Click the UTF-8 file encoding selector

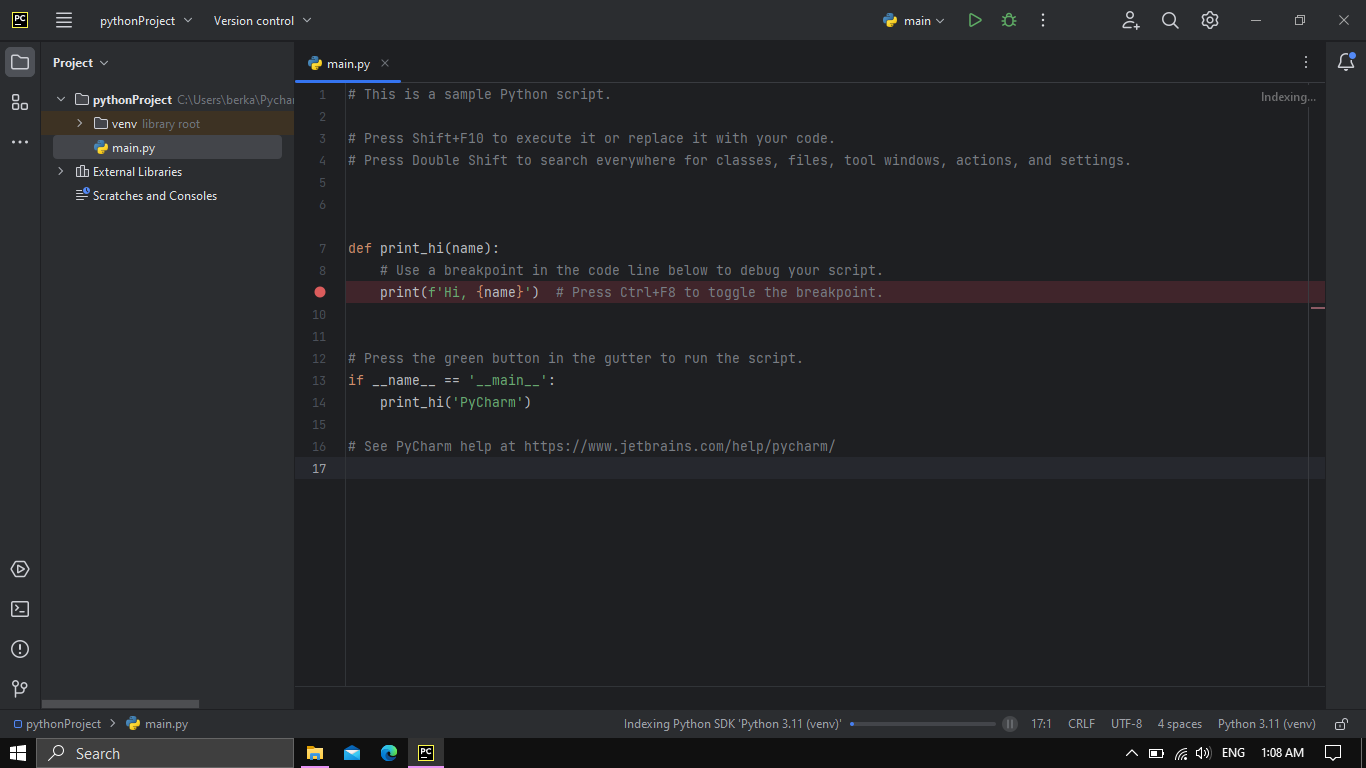point(1126,724)
